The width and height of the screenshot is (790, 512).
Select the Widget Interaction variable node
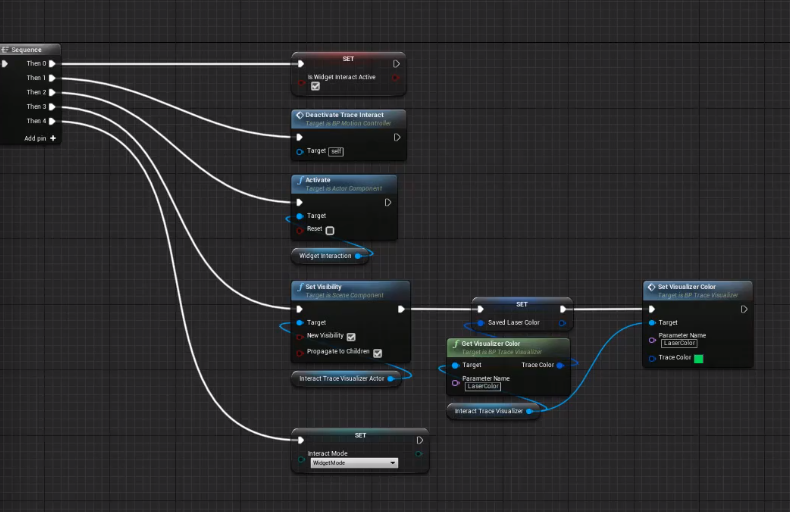331,256
